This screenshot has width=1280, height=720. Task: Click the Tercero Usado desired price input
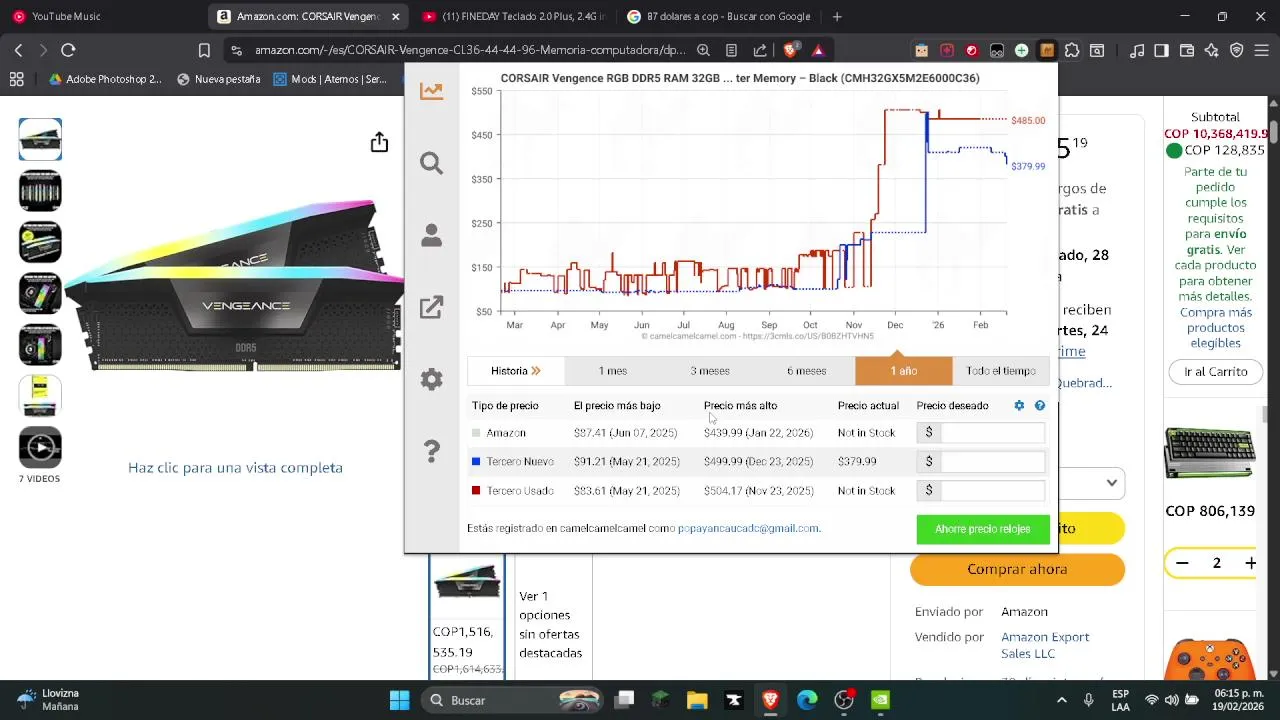pyautogui.click(x=992, y=491)
